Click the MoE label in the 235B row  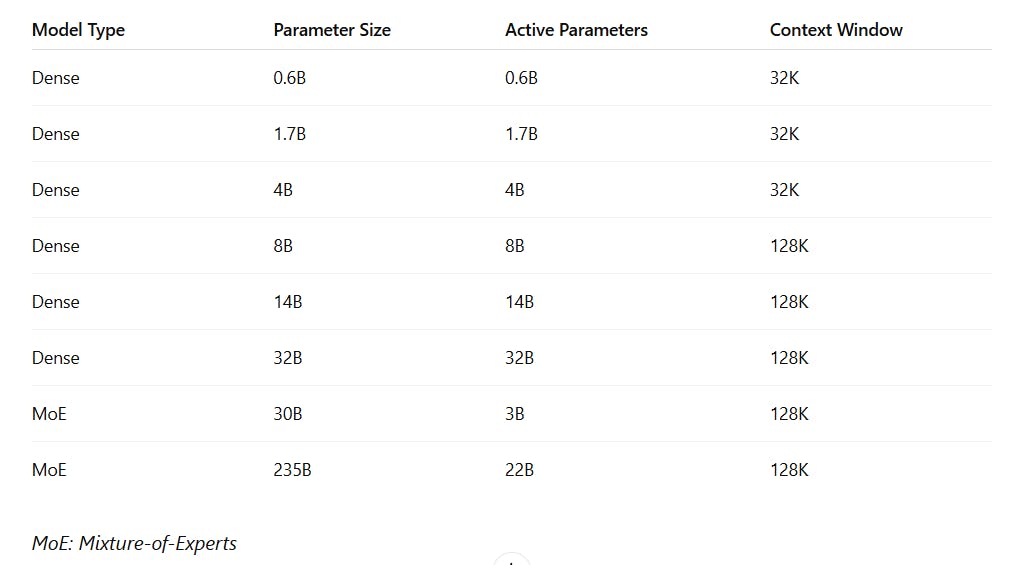(x=49, y=470)
